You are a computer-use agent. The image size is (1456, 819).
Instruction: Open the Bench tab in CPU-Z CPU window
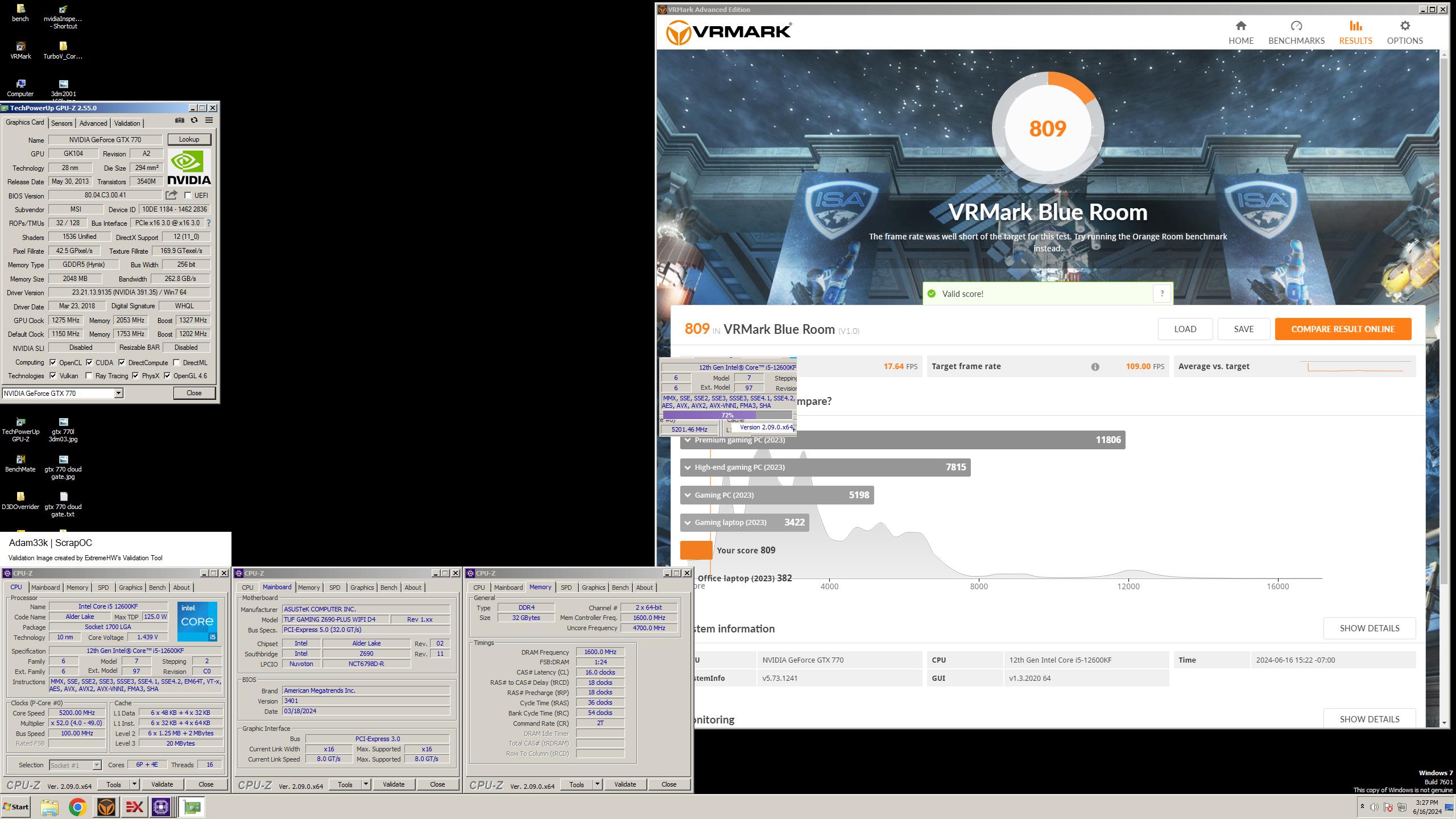[x=158, y=588]
